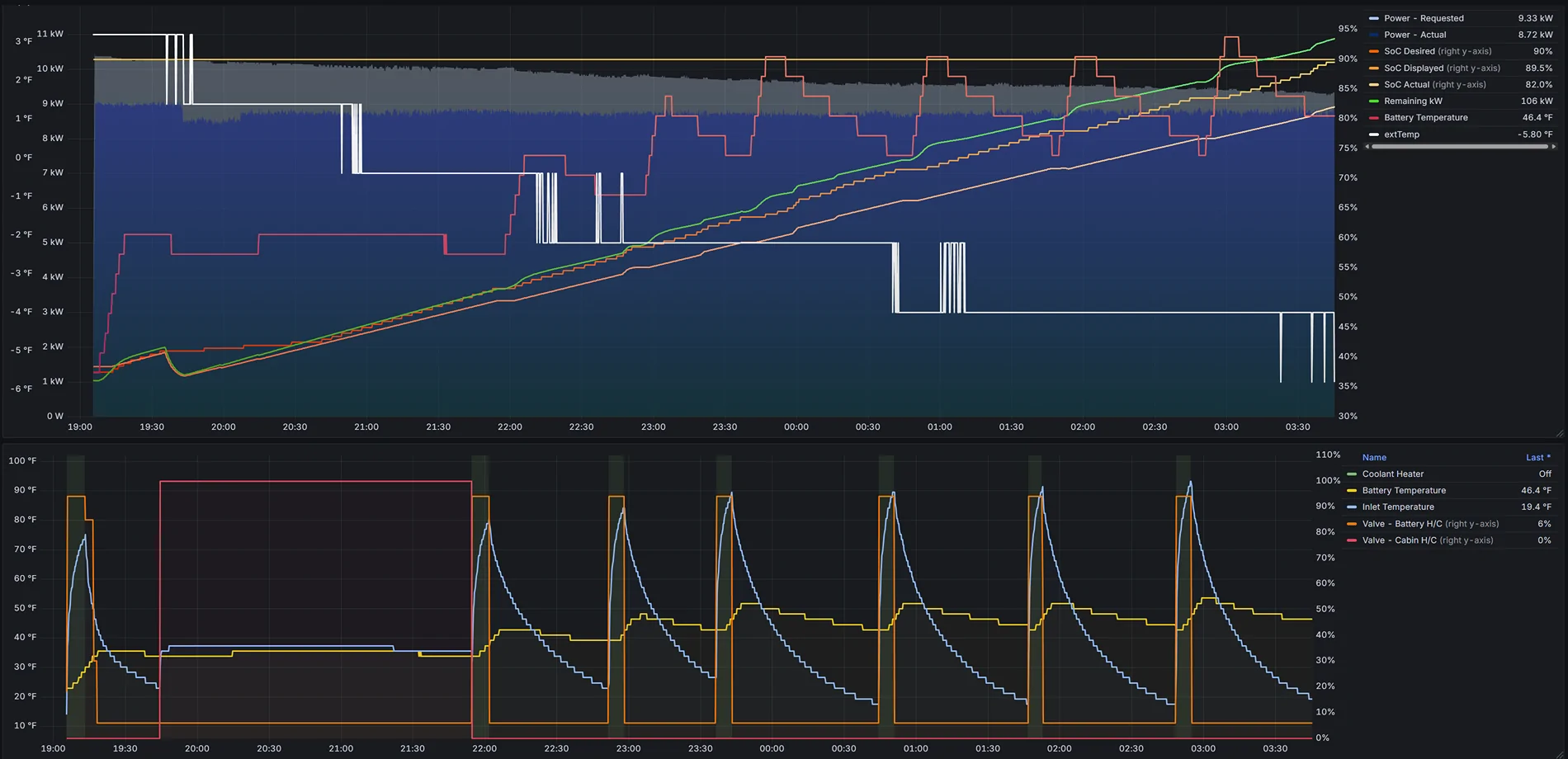Click the Valve - Battery H/C swatch
The width and height of the screenshot is (1568, 759).
pyautogui.click(x=1352, y=524)
